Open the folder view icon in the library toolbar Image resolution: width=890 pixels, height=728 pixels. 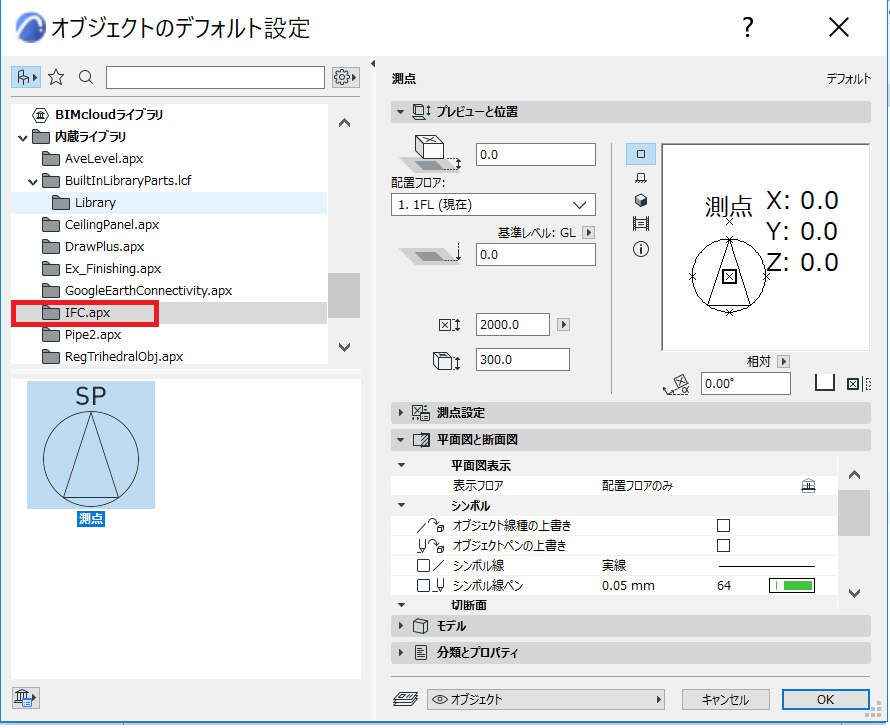[x=26, y=77]
